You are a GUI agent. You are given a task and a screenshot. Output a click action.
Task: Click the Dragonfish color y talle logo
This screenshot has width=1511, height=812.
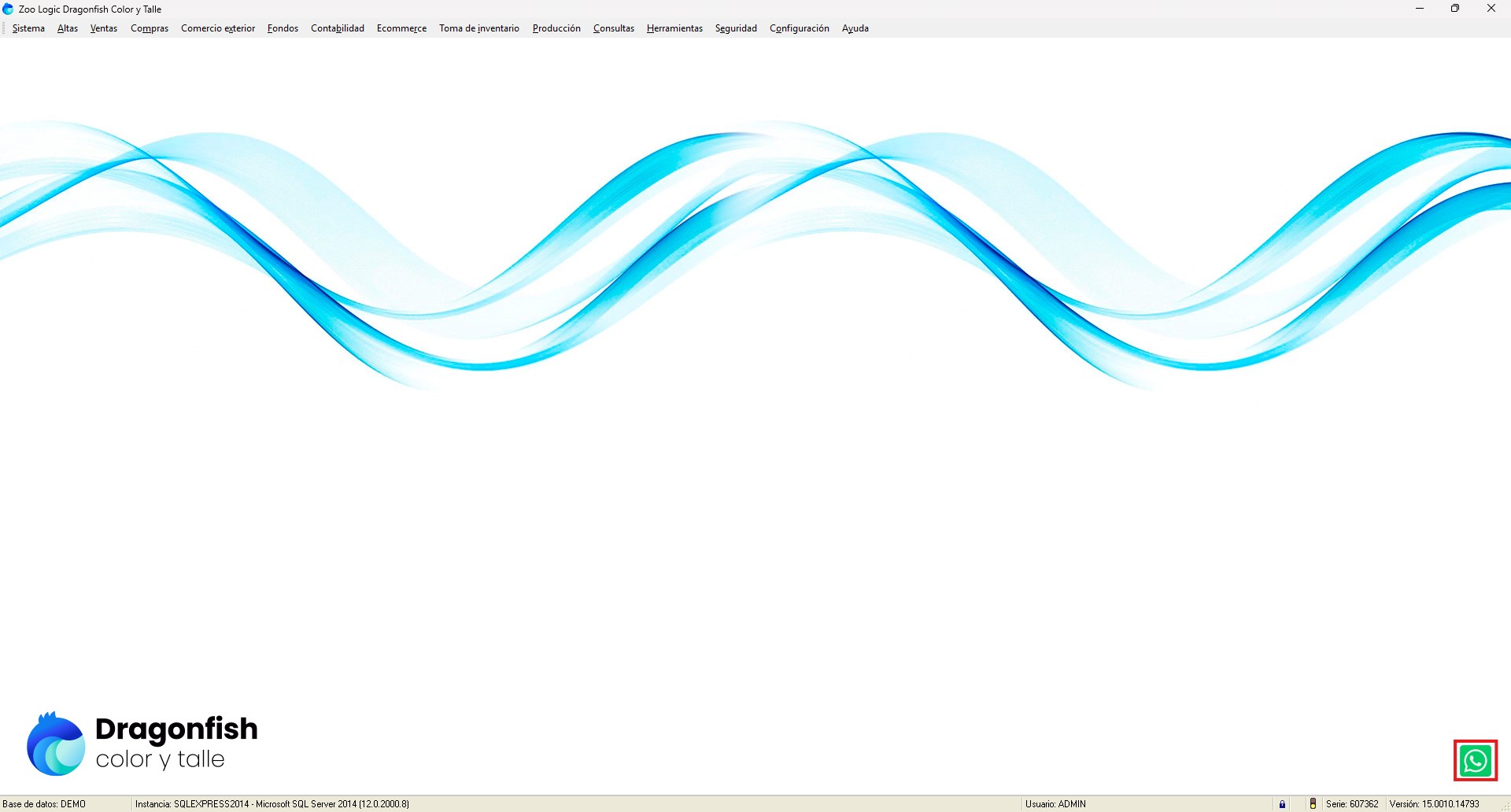(x=142, y=744)
